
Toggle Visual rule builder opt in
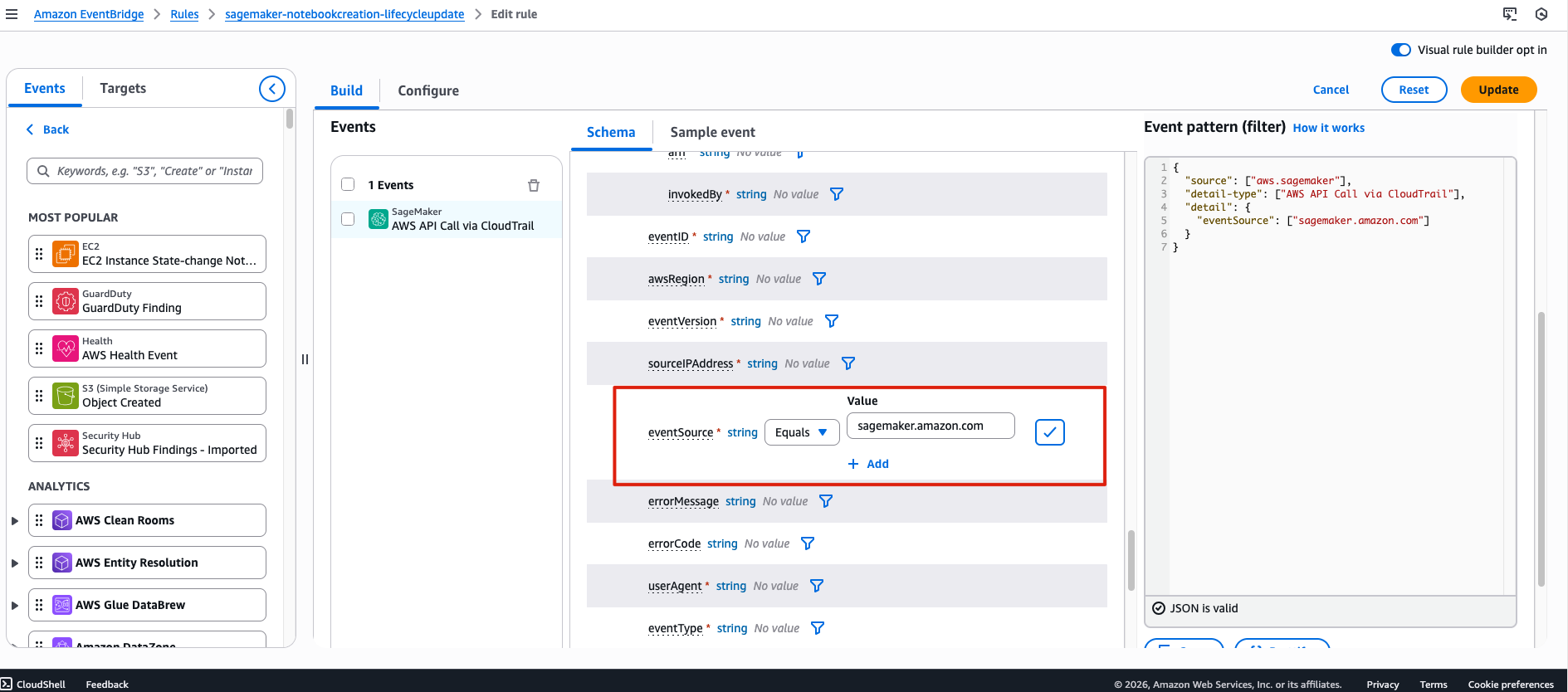(x=1400, y=50)
